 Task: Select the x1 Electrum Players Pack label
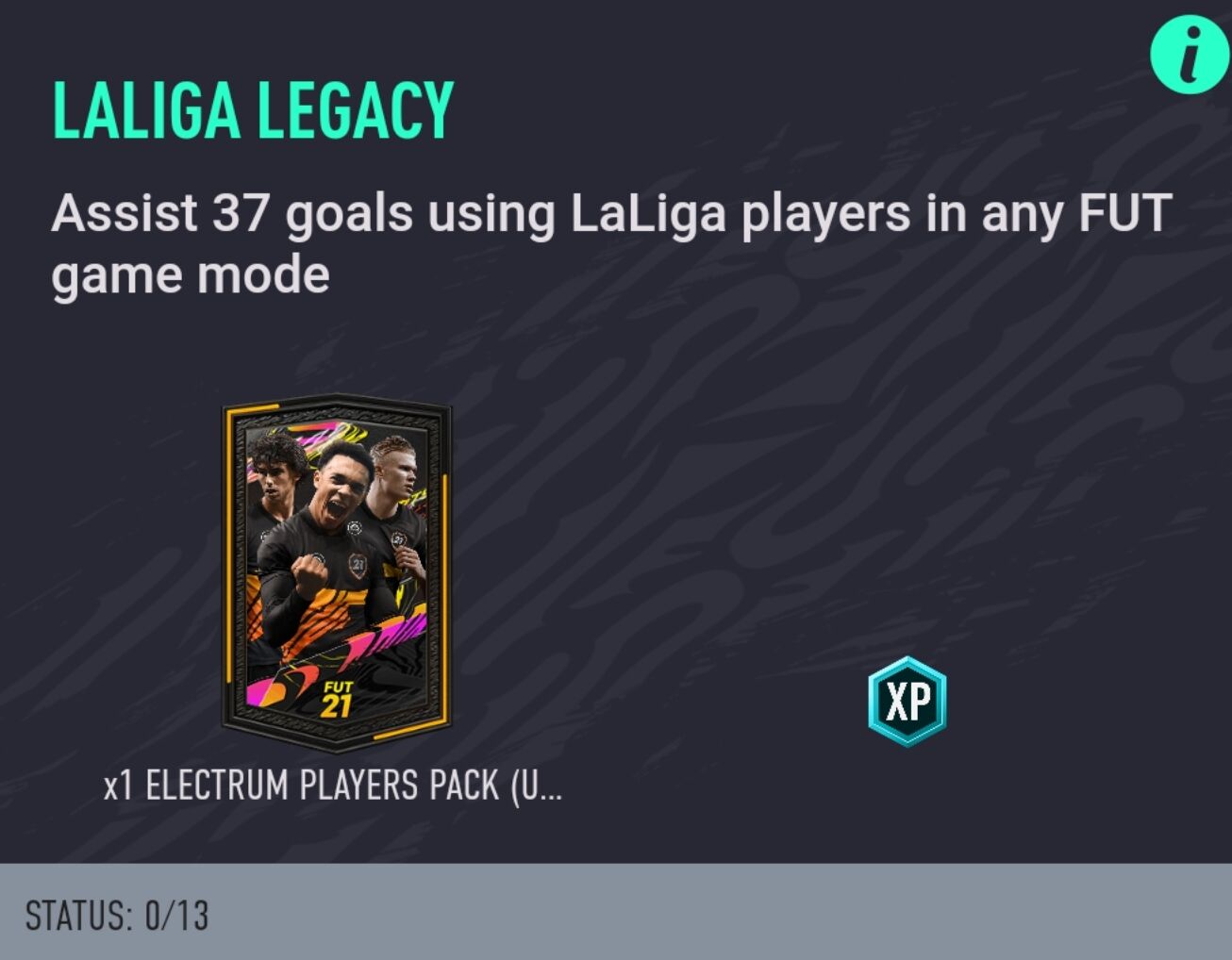(332, 785)
